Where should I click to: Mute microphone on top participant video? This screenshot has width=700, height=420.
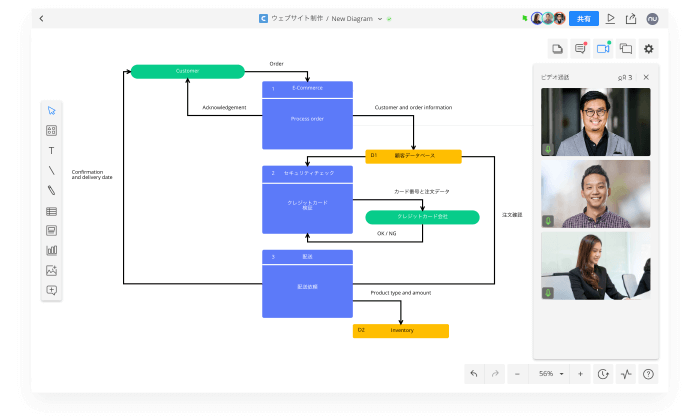coord(548,149)
